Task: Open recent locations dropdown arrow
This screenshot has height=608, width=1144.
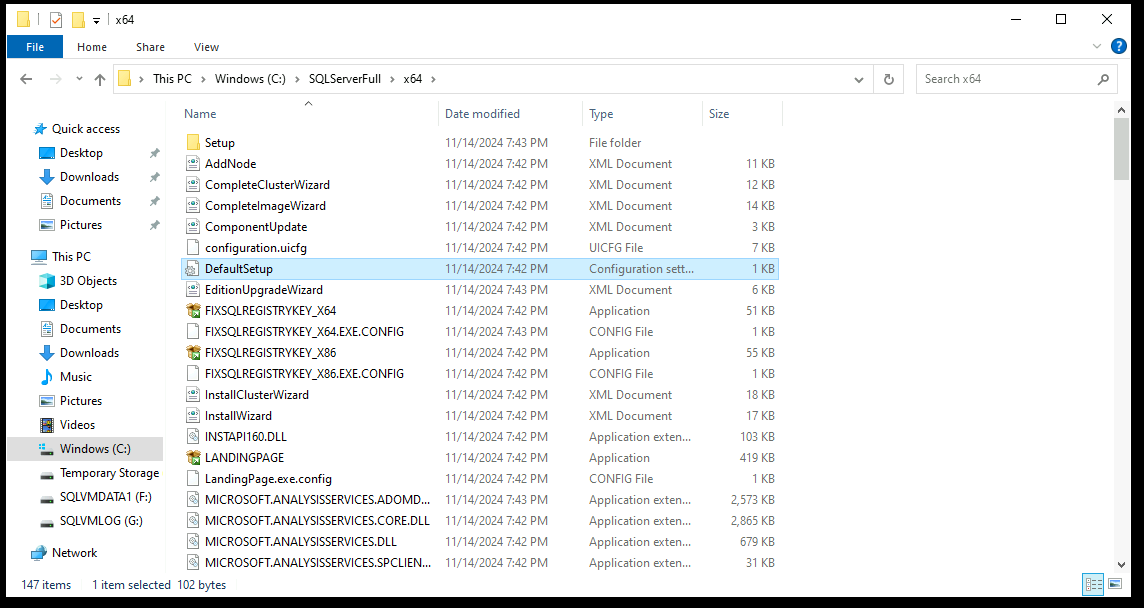Action: click(x=79, y=79)
